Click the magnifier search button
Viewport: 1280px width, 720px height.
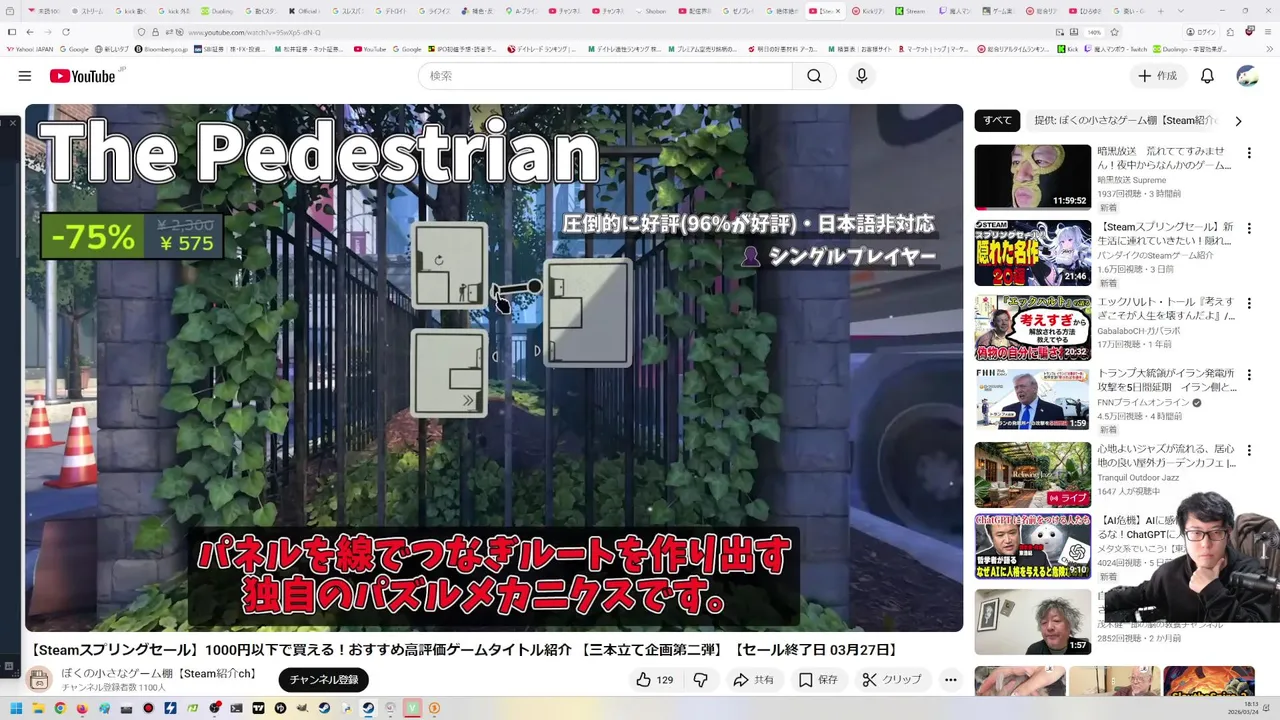coord(814,76)
